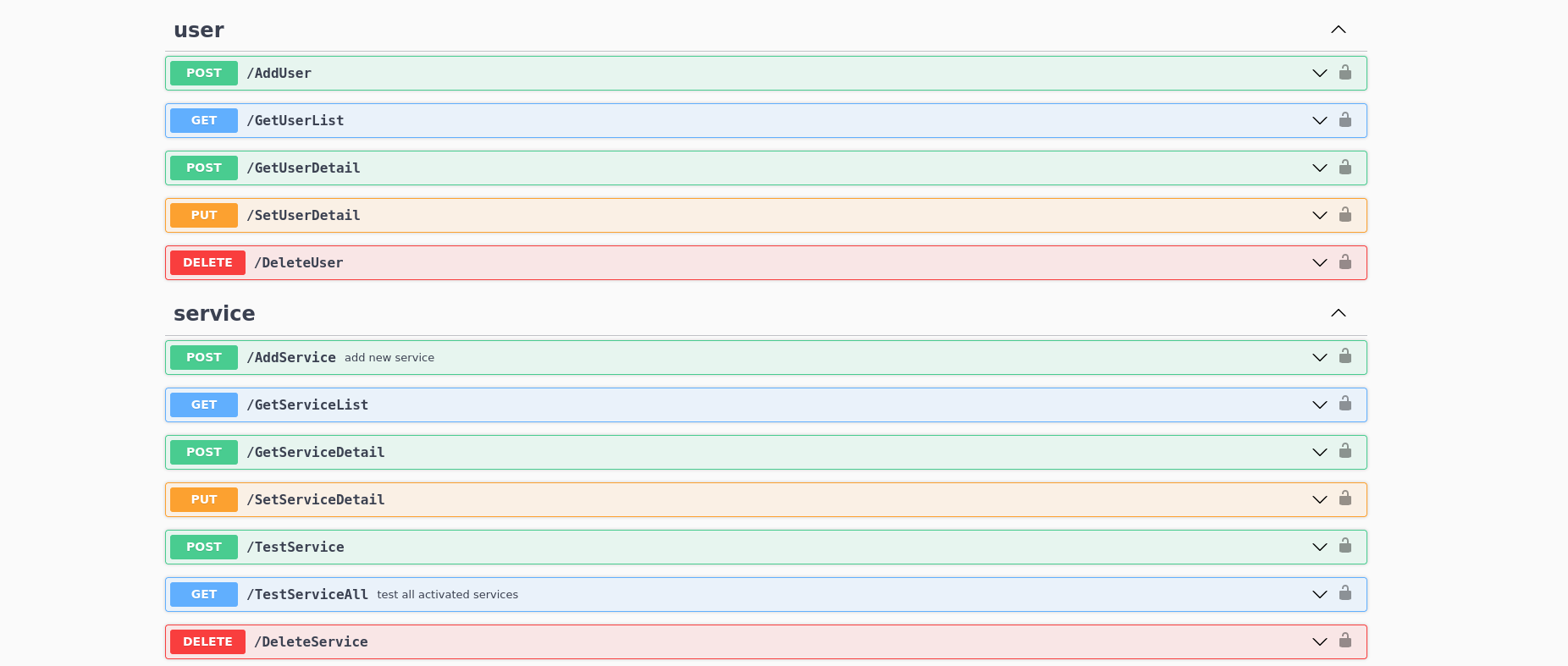Expand the /GetServiceList operation chevron

[x=1320, y=405]
